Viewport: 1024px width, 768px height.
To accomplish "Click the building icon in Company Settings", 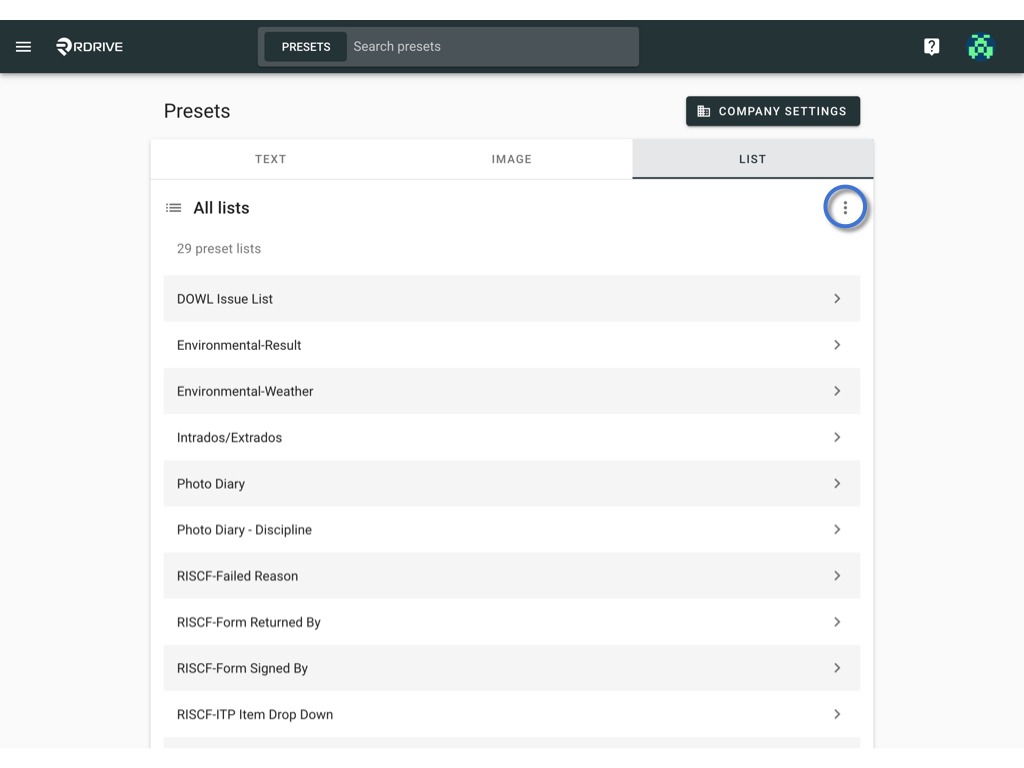I will (x=703, y=111).
